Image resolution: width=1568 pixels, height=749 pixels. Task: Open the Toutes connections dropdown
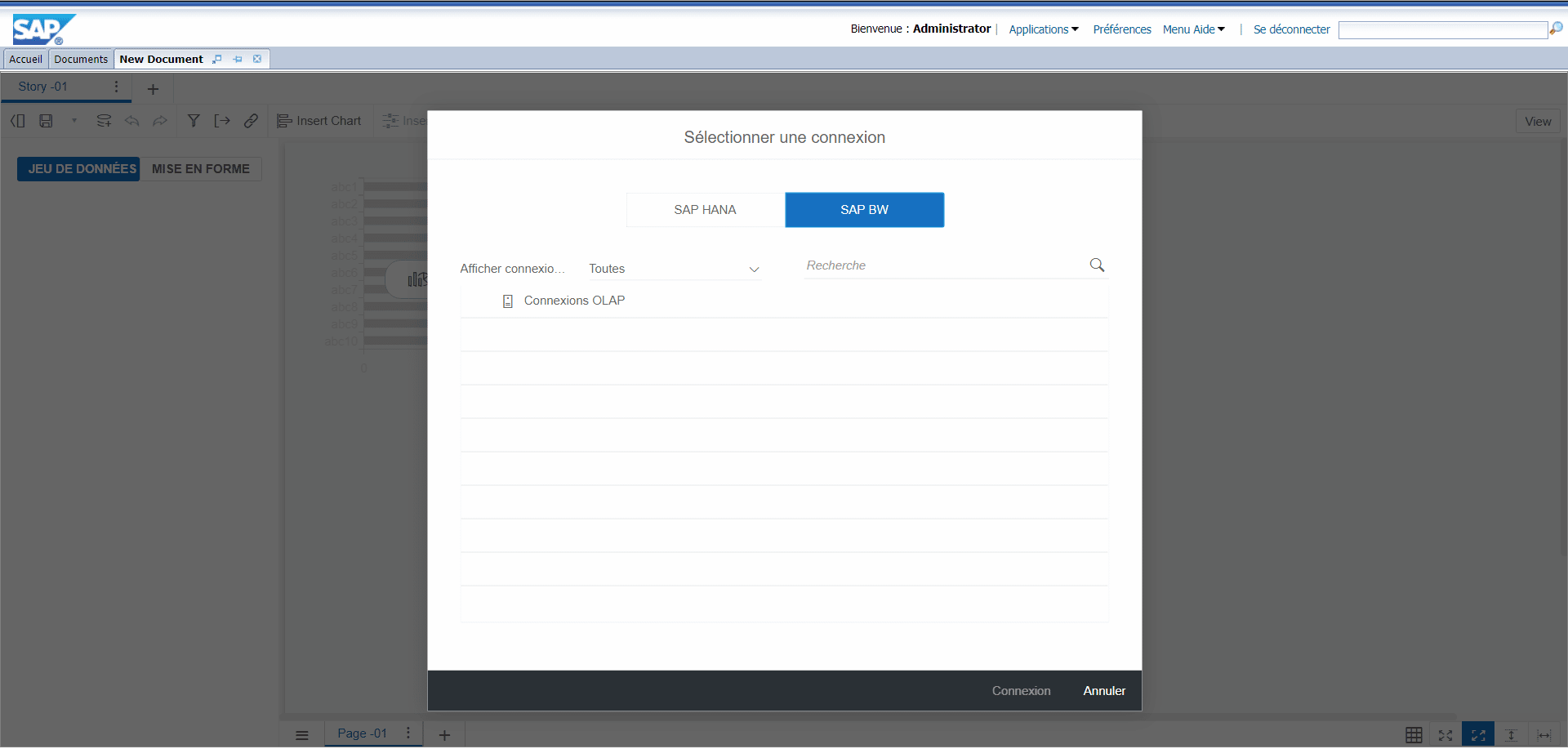point(675,269)
